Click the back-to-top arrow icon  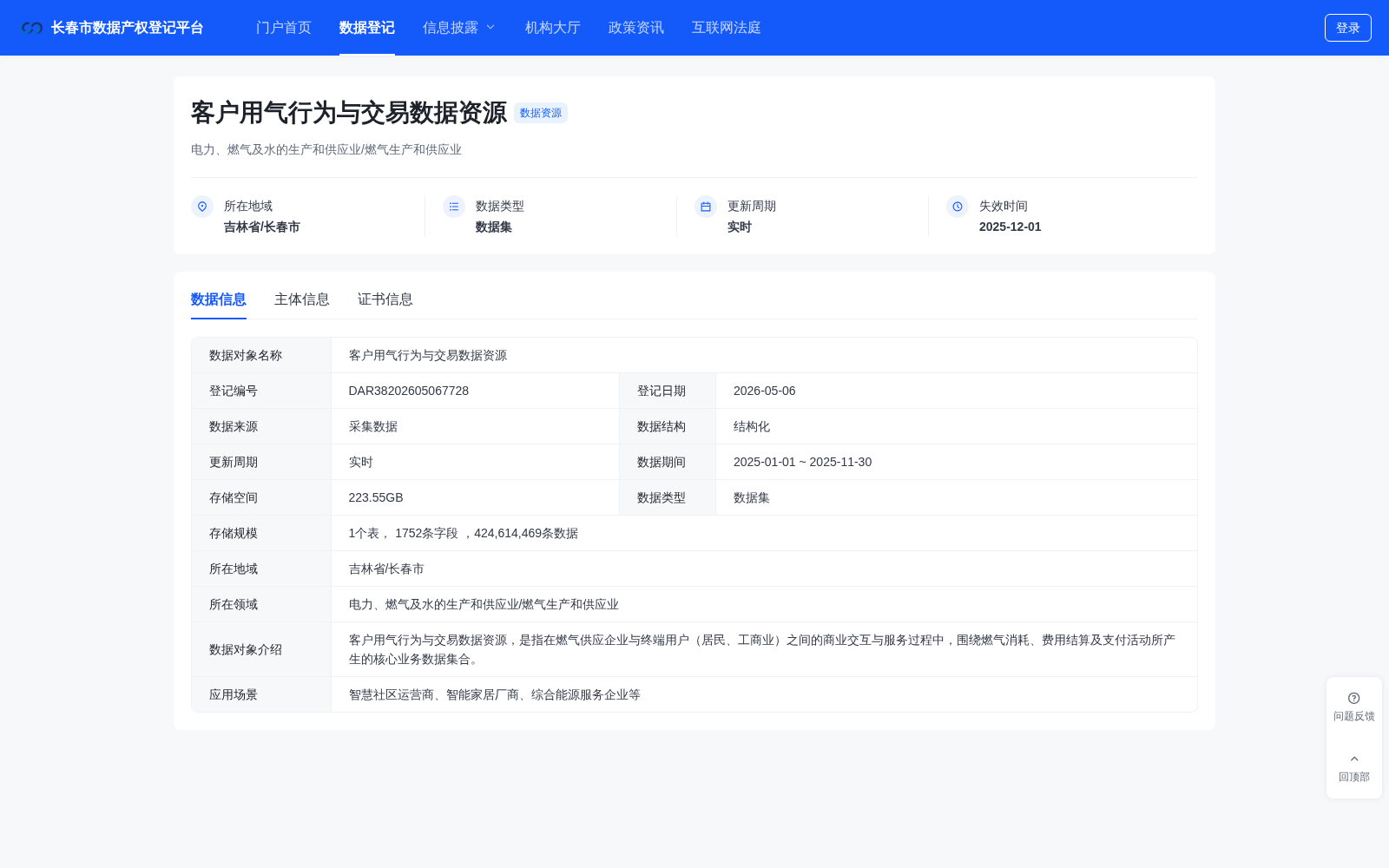point(1354,759)
